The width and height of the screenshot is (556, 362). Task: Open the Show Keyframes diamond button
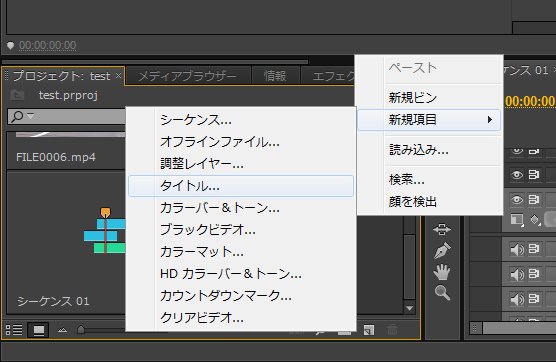click(535, 220)
